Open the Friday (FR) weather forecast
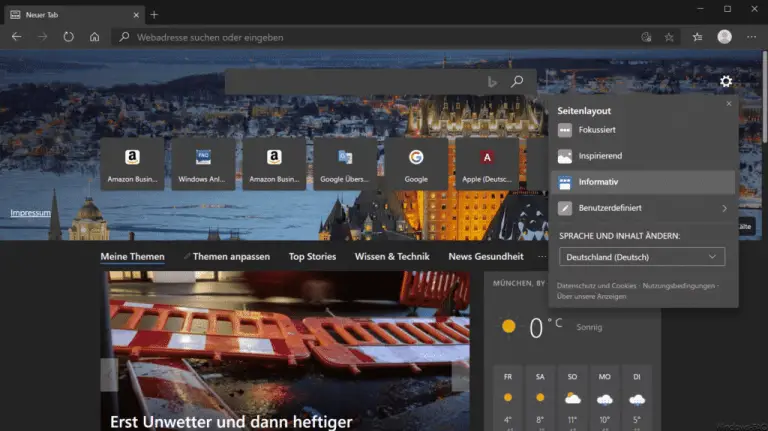 tap(508, 398)
